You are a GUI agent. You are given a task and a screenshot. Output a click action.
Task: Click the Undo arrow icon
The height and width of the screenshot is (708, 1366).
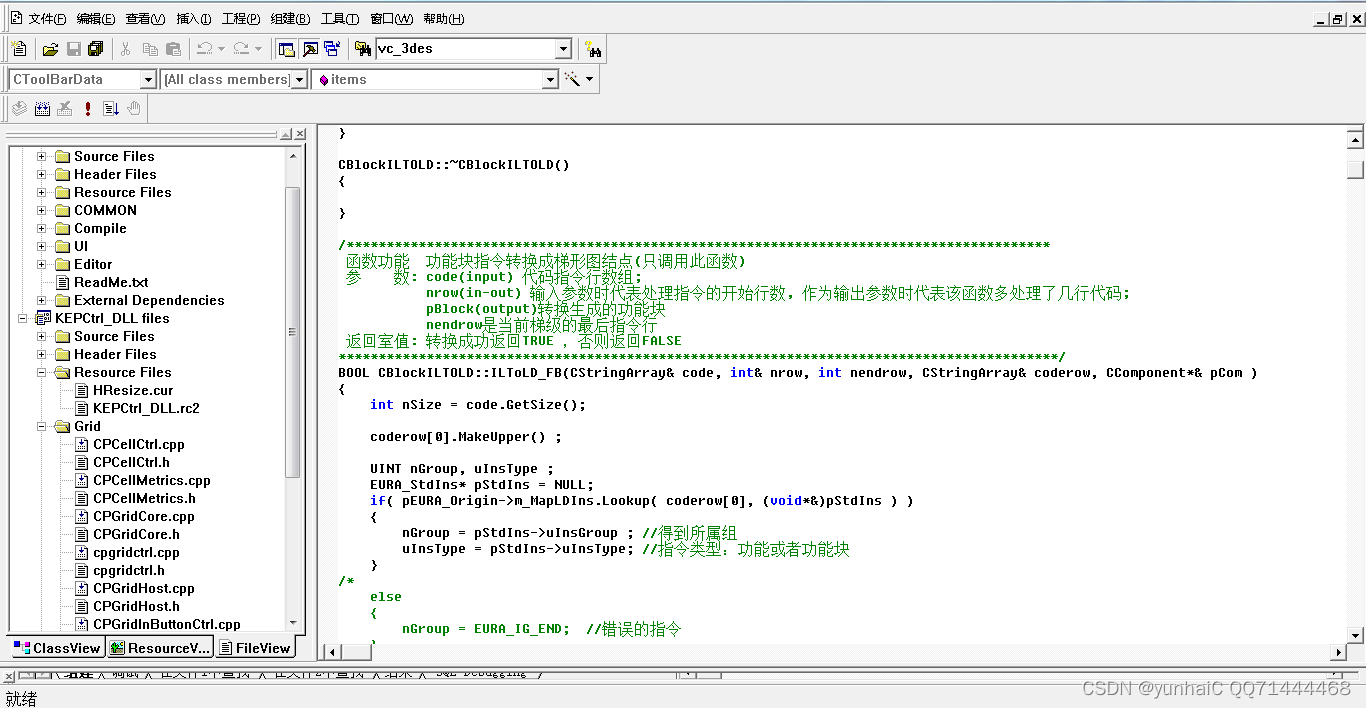204,49
